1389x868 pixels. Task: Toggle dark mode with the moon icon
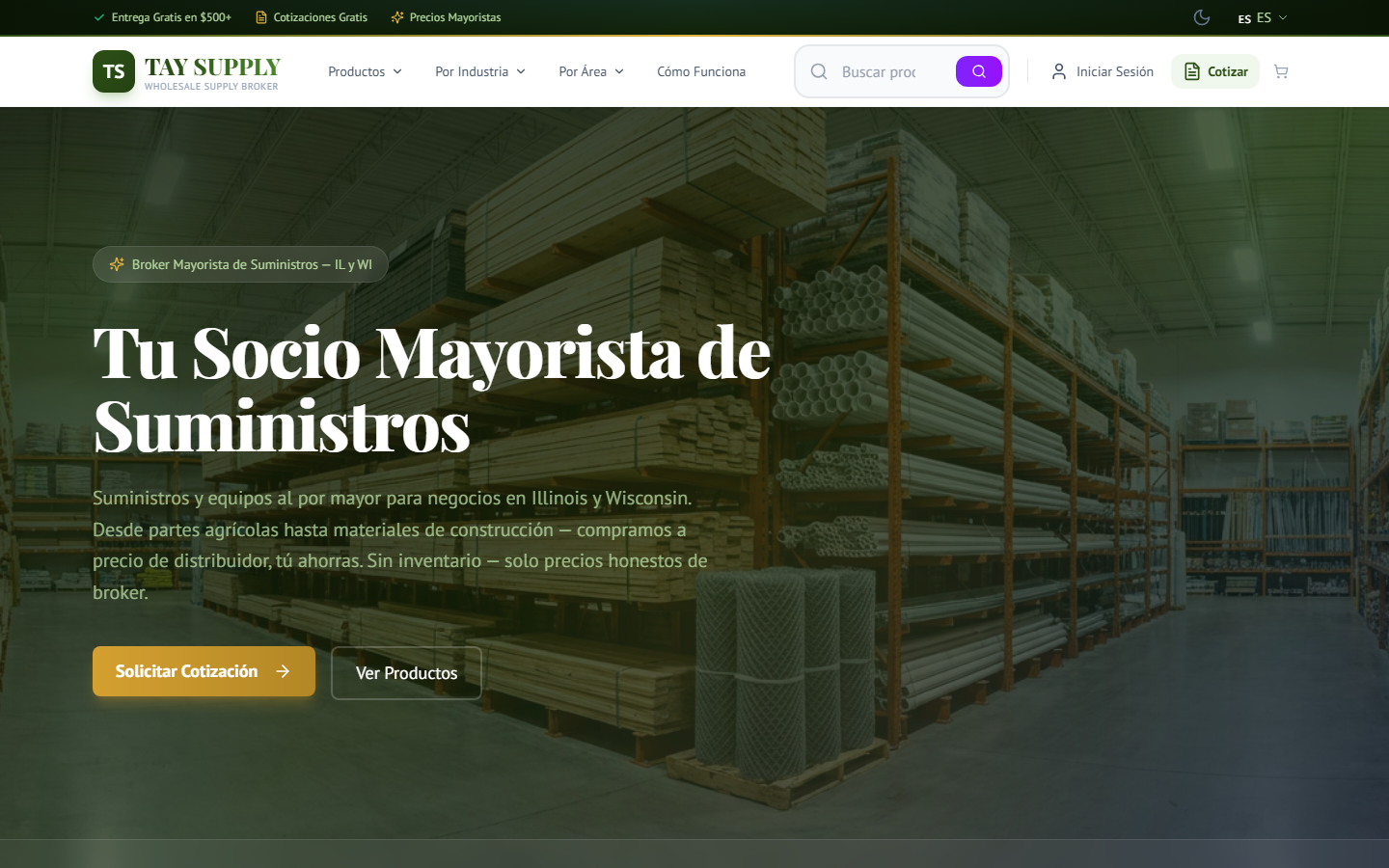[x=1201, y=17]
